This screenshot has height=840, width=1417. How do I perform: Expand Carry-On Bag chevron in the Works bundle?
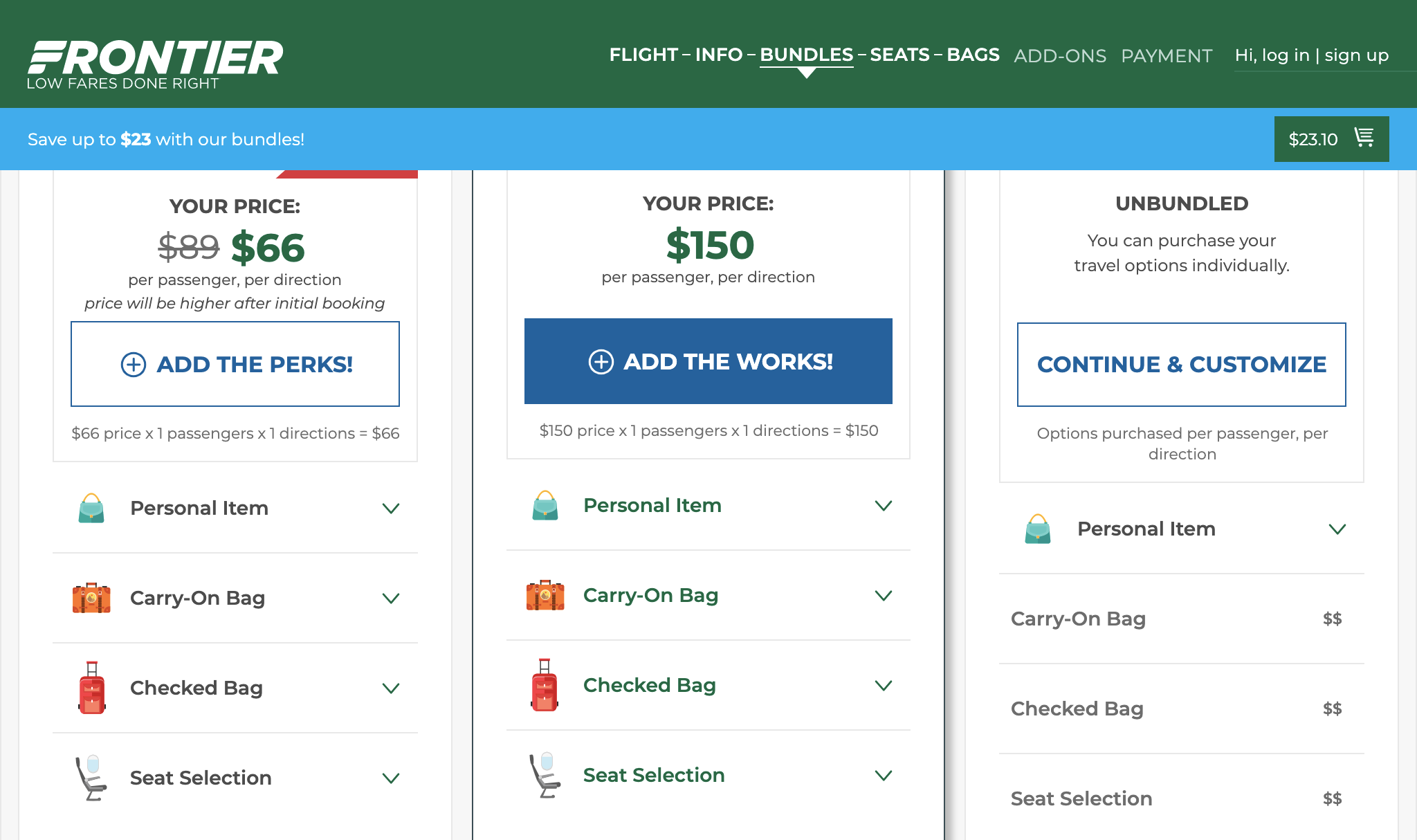click(884, 596)
